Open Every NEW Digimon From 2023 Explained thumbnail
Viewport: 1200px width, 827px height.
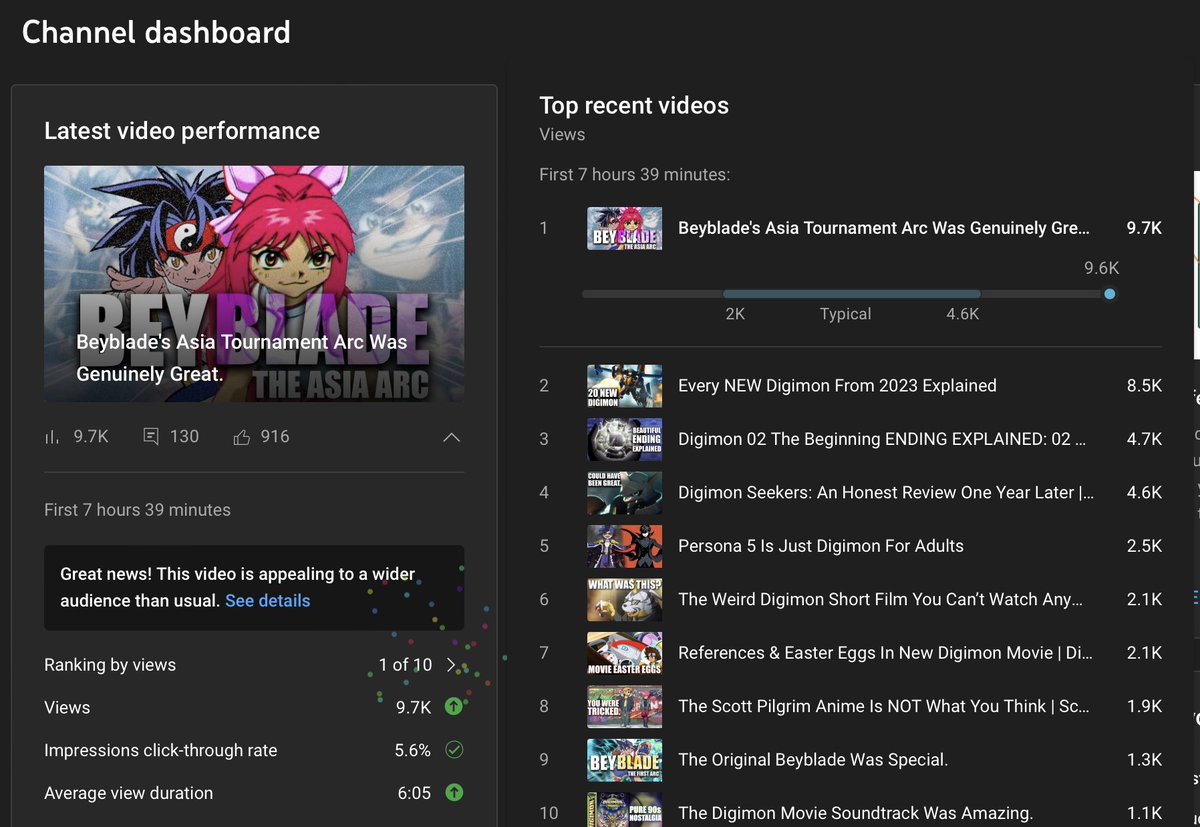click(624, 386)
